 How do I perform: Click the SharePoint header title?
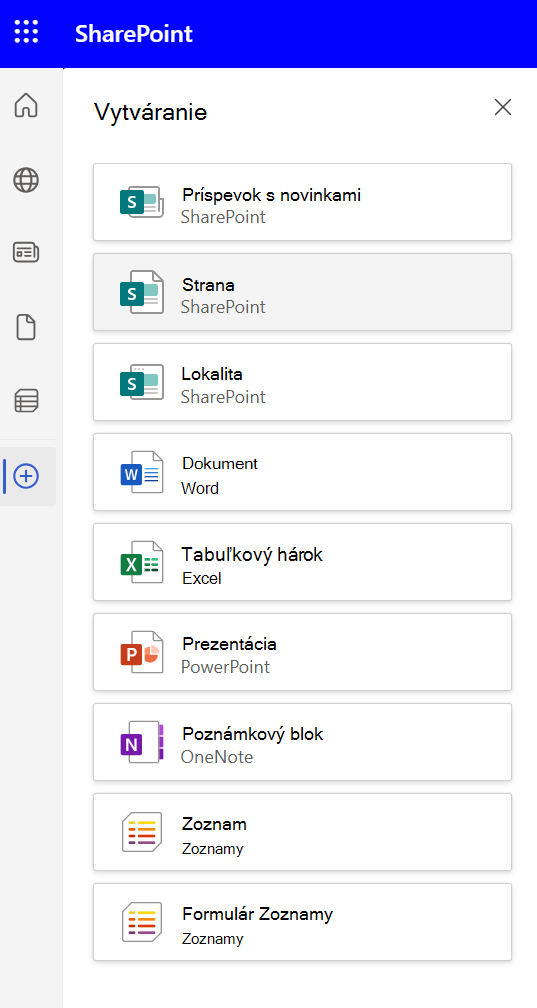tap(134, 33)
